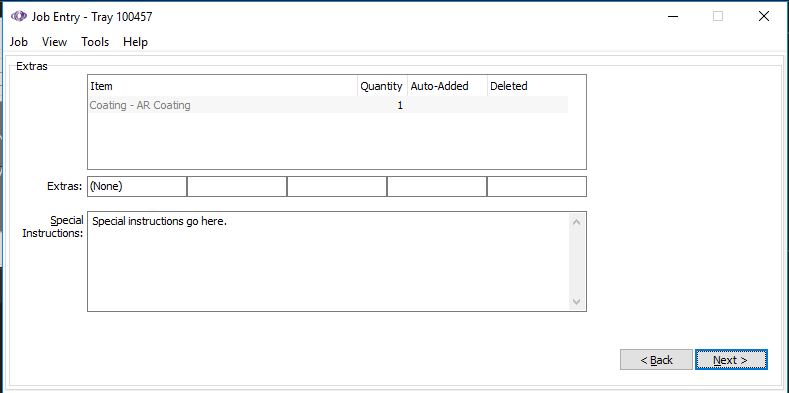789x393 pixels.
Task: Click the Next > button
Action: 731,360
